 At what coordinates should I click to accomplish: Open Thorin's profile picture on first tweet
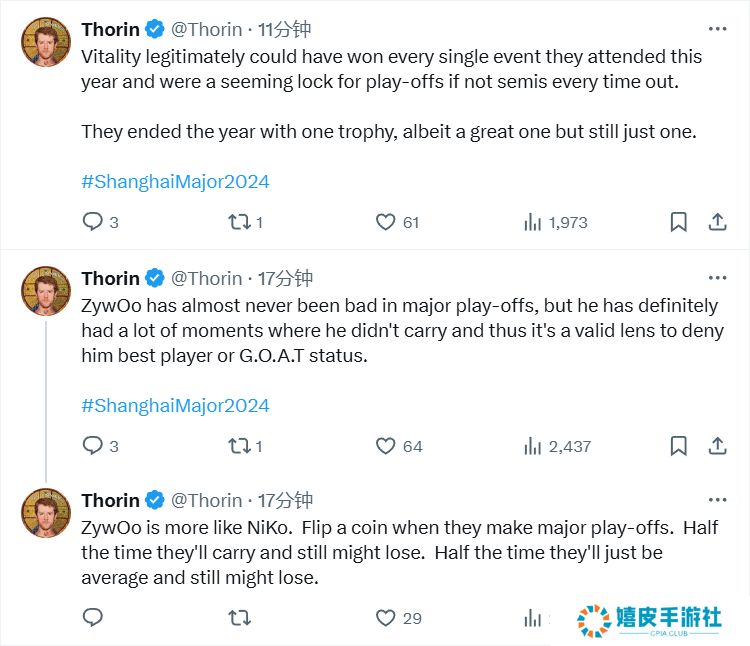click(45, 43)
